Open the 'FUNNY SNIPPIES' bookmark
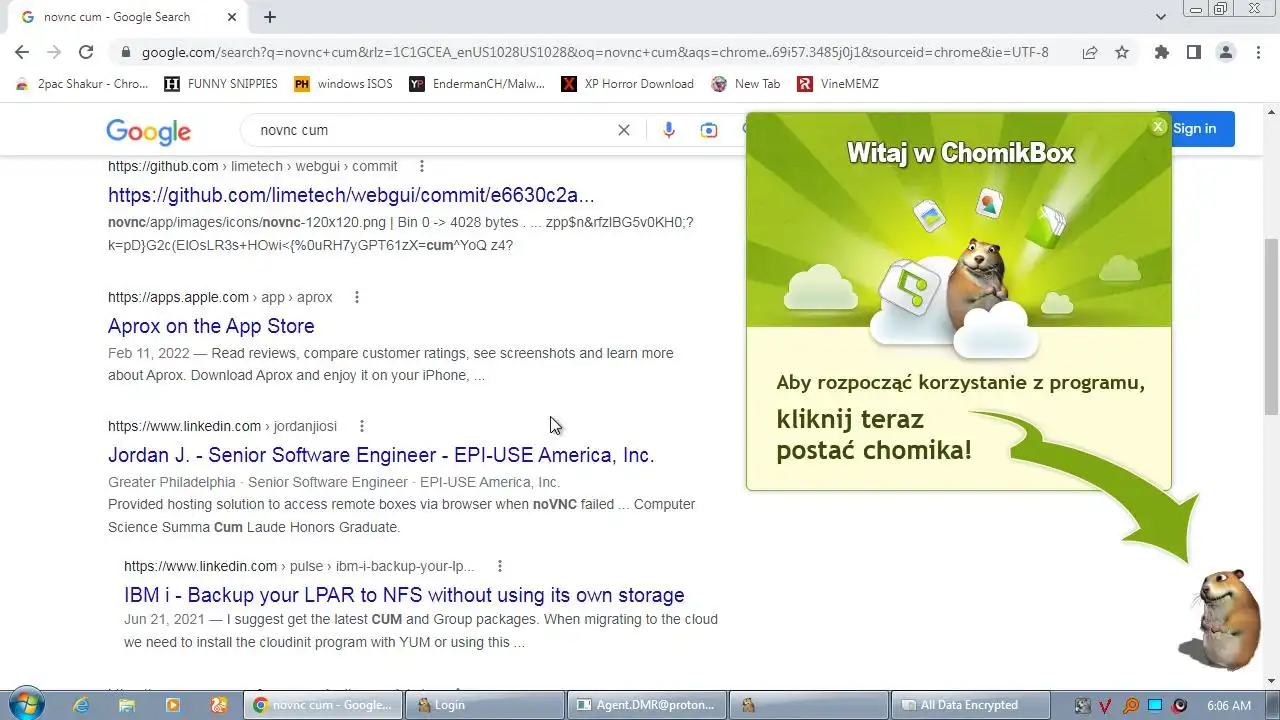Image resolution: width=1280 pixels, height=720 pixels. pyautogui.click(x=221, y=84)
